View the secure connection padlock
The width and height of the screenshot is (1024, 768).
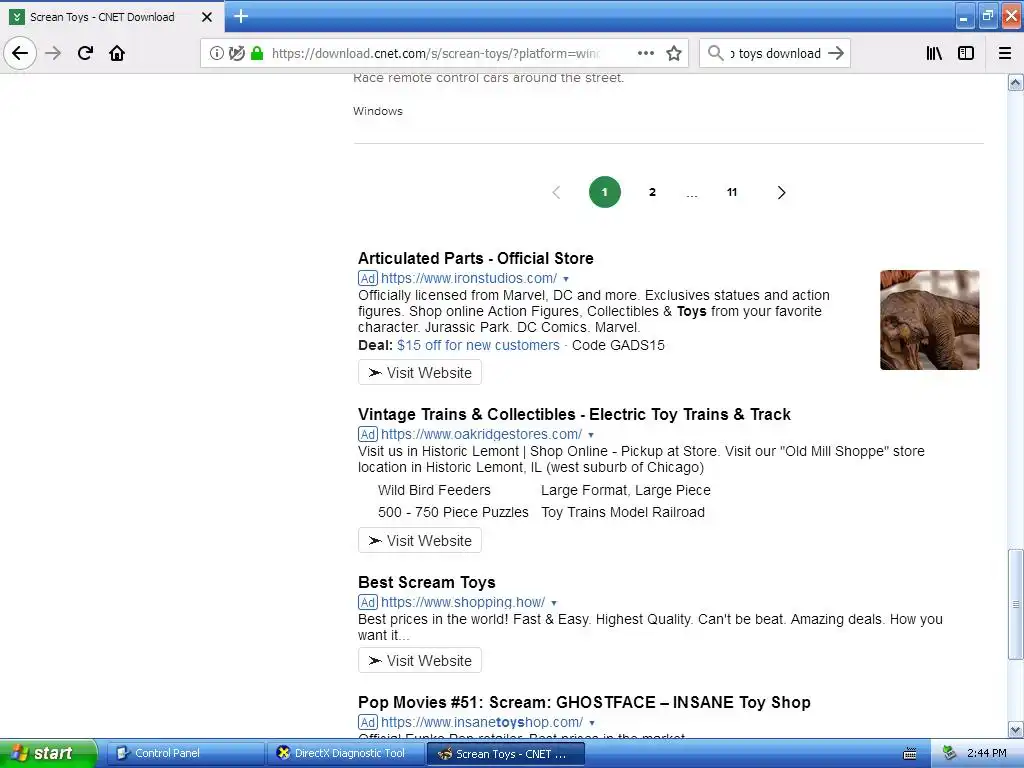pyautogui.click(x=257, y=54)
